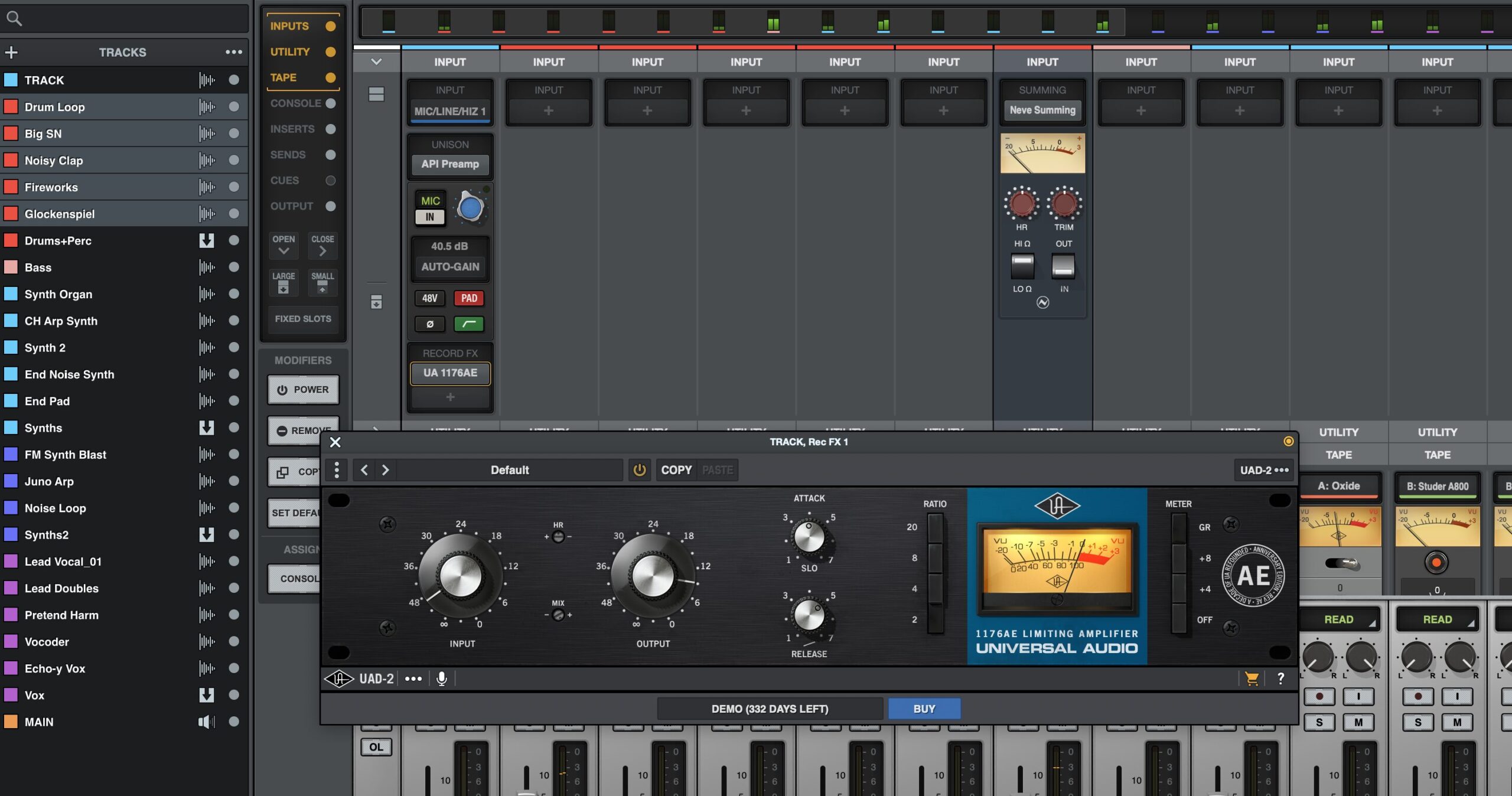Open the MIC/LINE/HIZ 1 input selector
This screenshot has height=796, width=1512.
point(450,111)
